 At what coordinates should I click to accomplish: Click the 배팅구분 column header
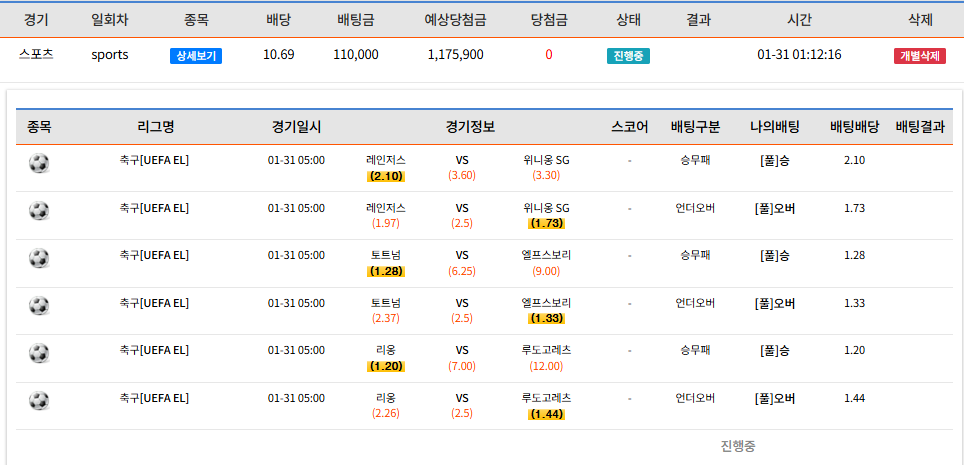695,127
